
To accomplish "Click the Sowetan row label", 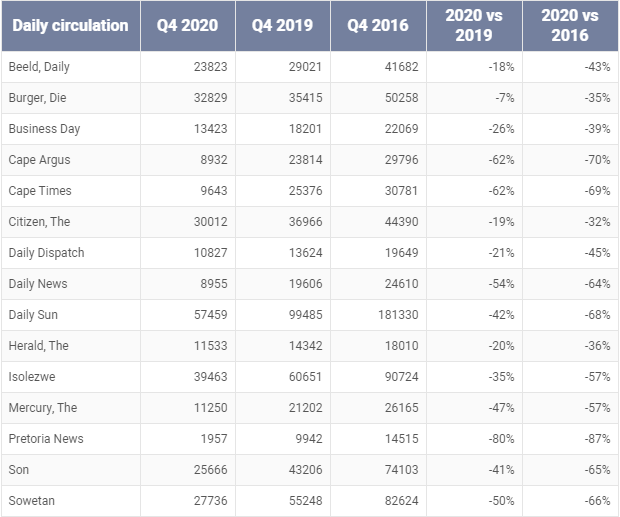I will click(32, 501).
